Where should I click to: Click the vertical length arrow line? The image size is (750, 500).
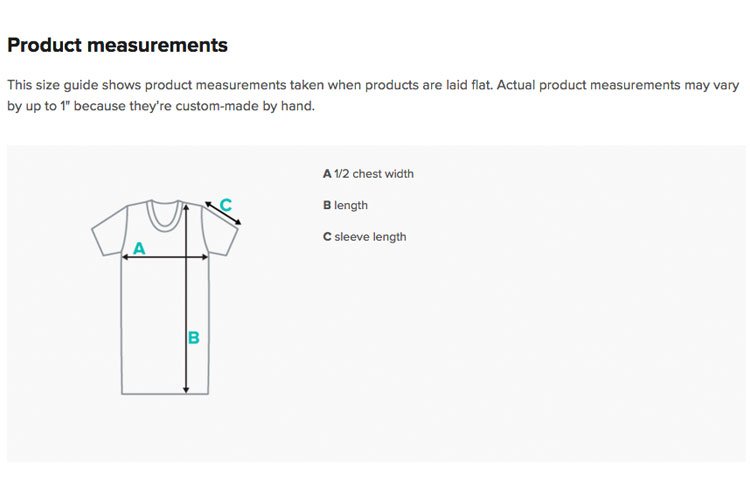click(x=186, y=299)
